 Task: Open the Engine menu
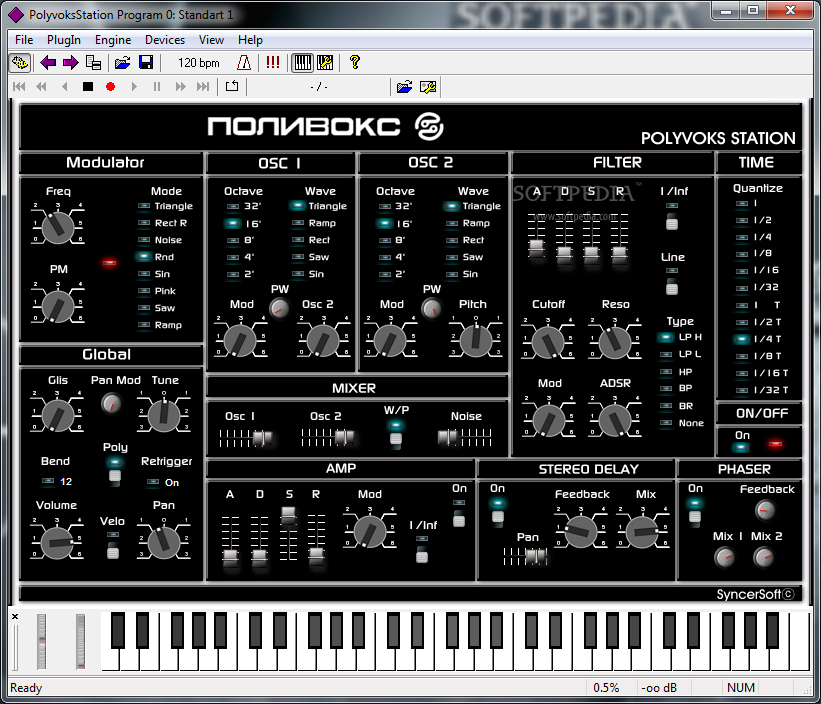coord(113,40)
